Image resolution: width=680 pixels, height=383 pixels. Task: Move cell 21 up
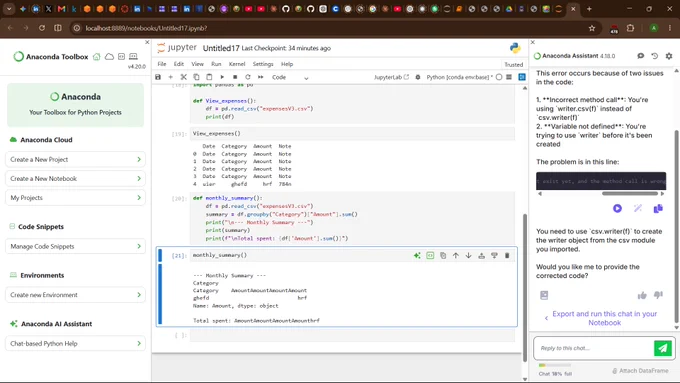[x=456, y=255]
